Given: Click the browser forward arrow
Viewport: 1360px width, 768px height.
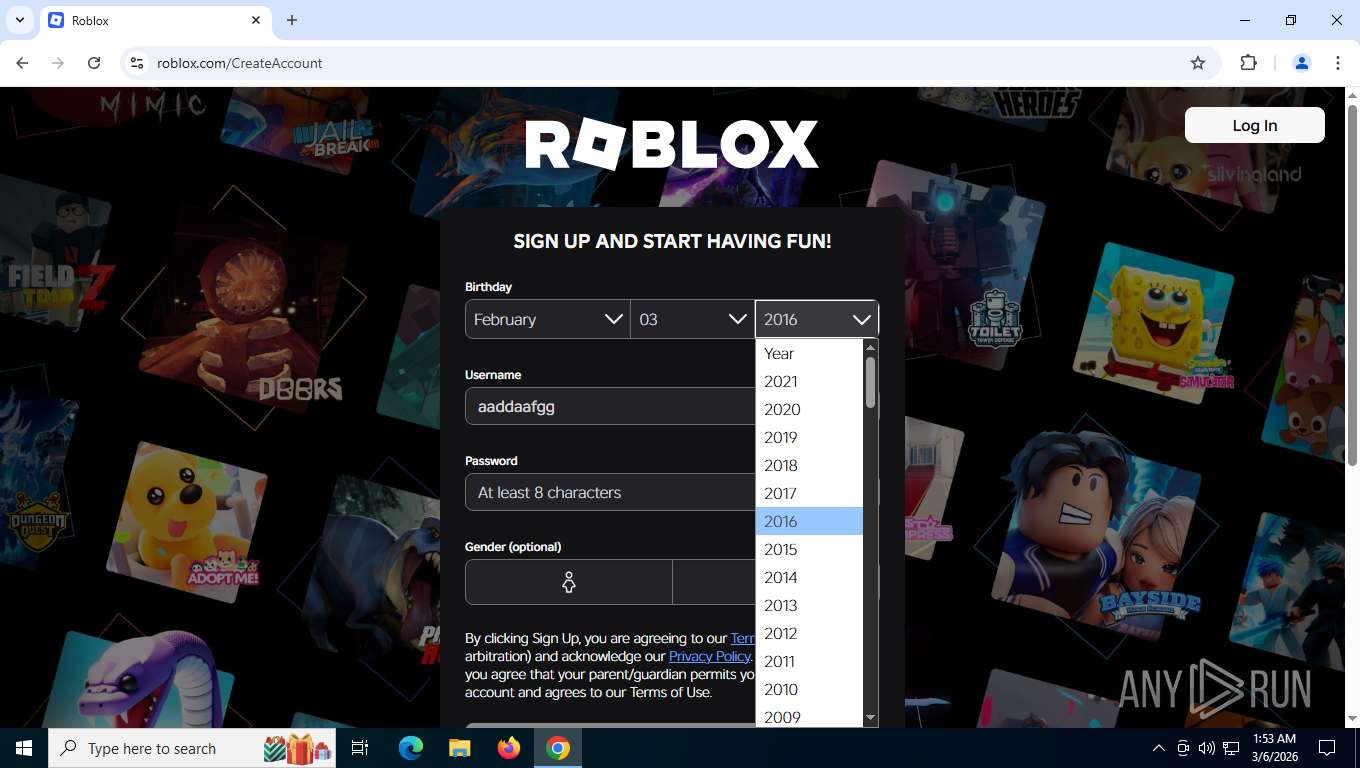Looking at the screenshot, I should point(58,63).
